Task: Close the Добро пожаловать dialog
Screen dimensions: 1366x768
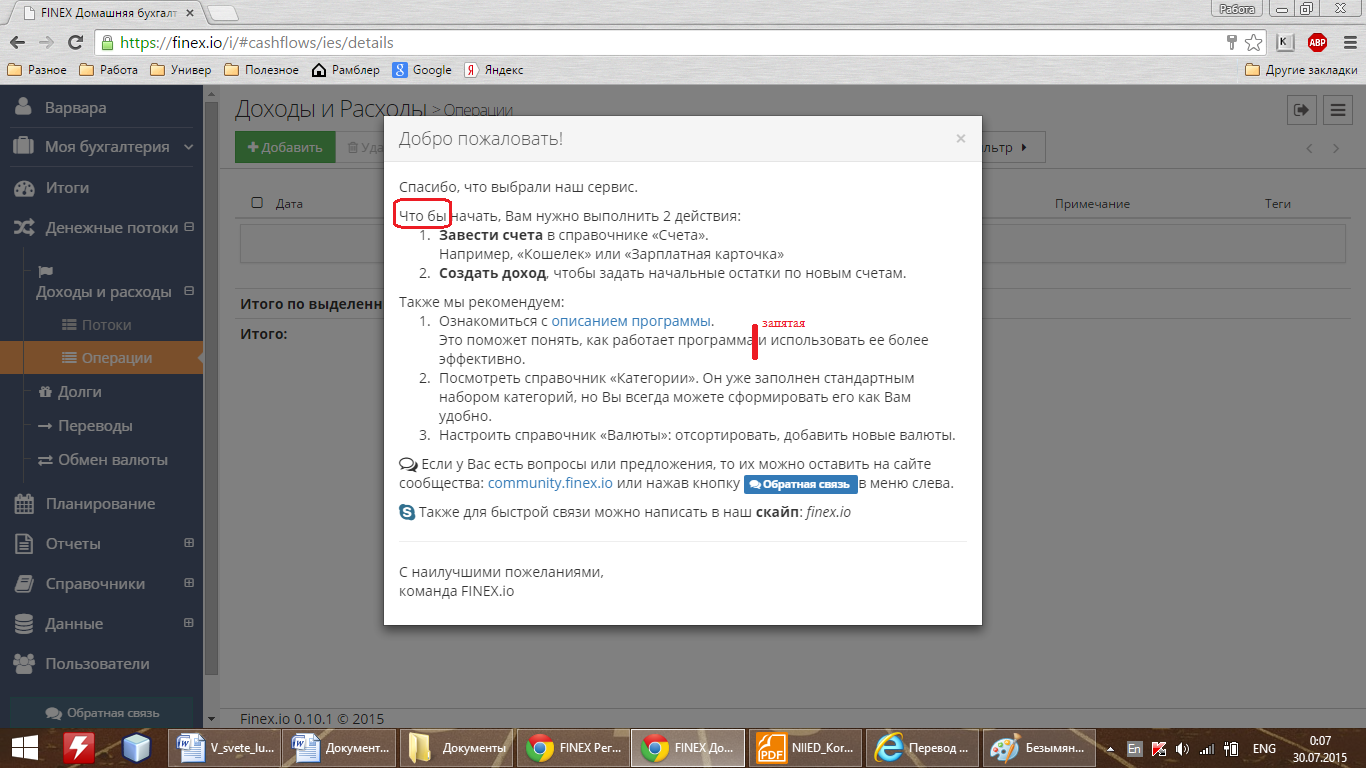Action: 961,139
